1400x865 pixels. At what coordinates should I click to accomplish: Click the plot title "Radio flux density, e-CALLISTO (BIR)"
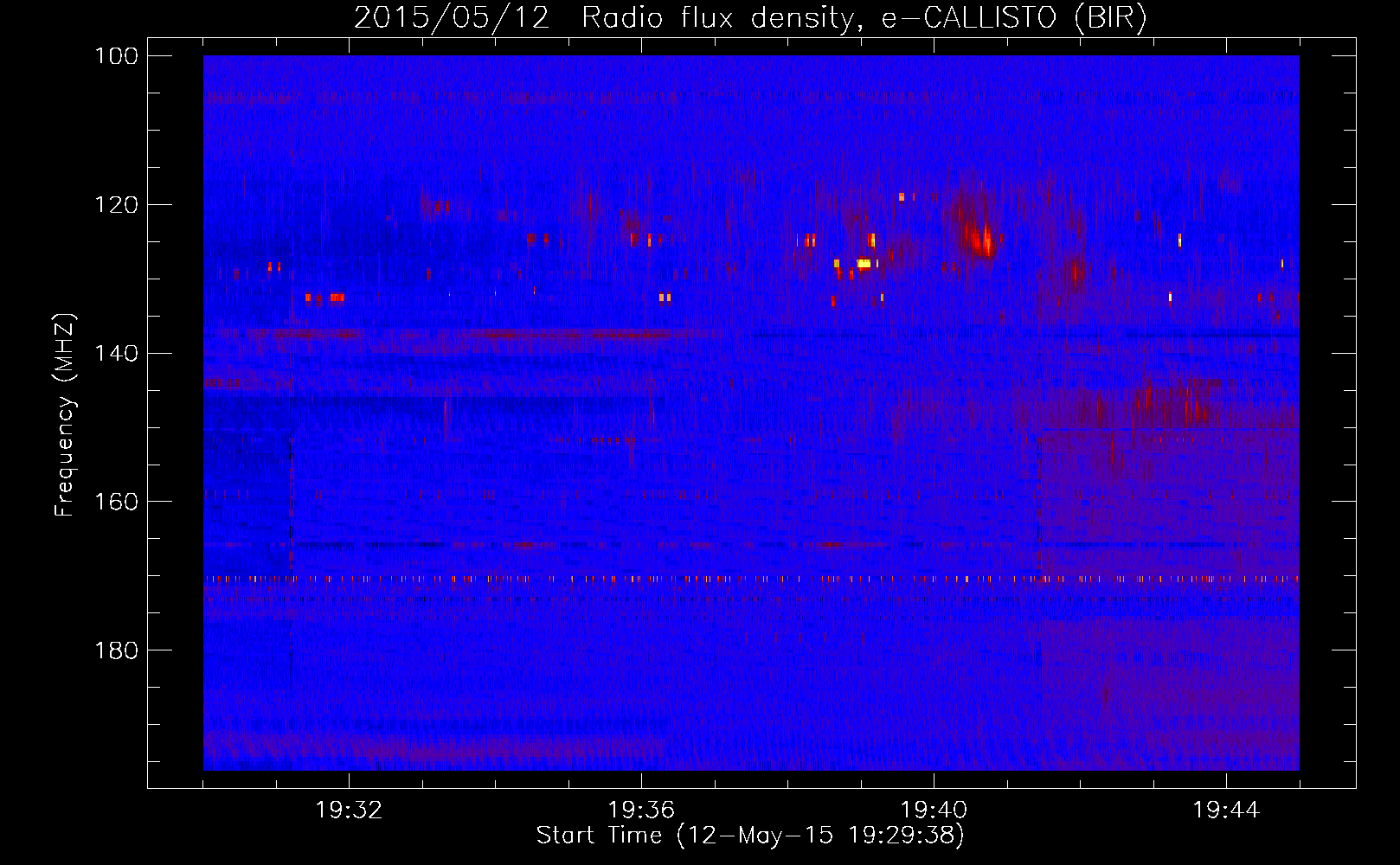pyautogui.click(x=864, y=18)
